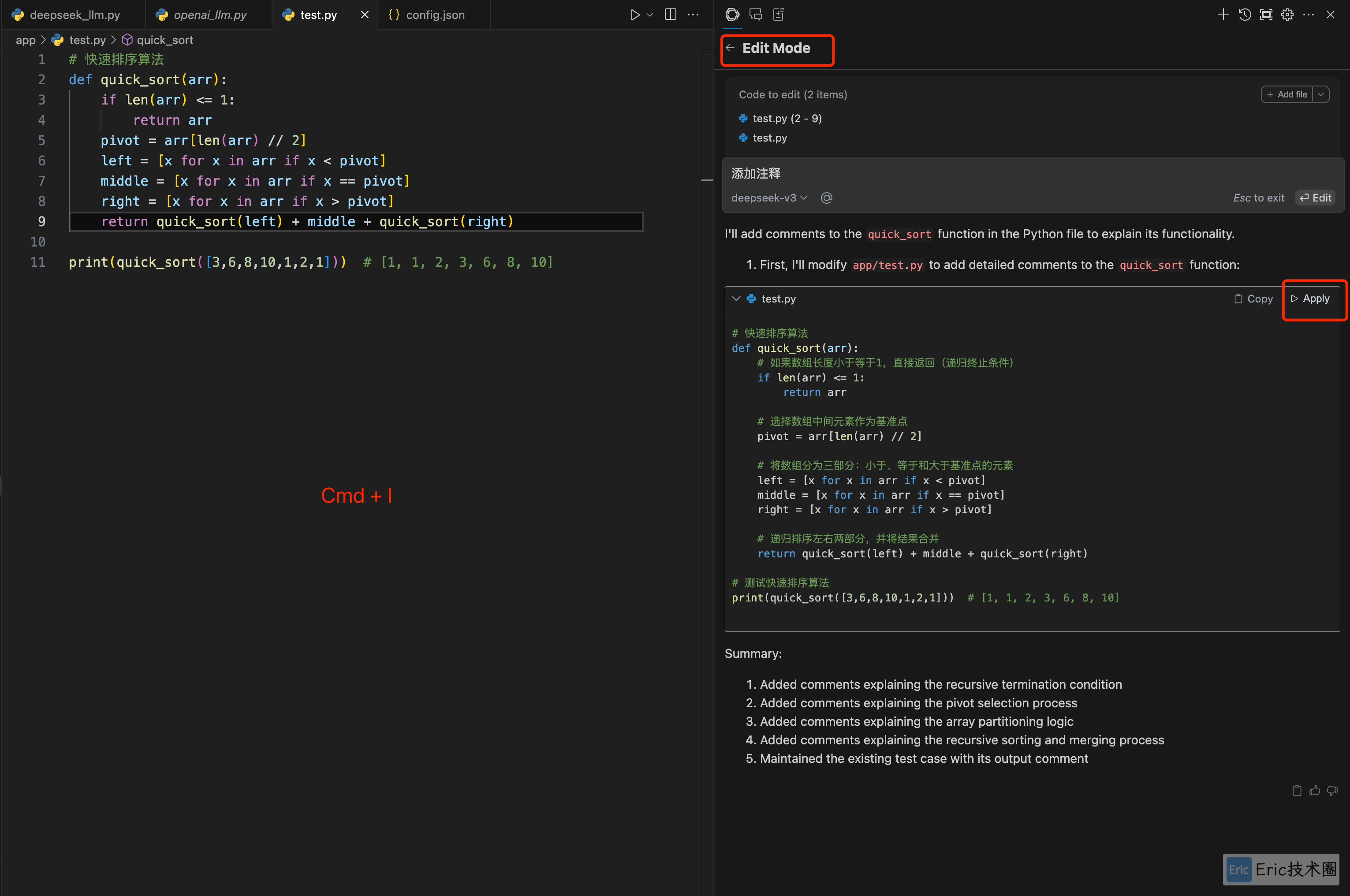Click line number 1 in gutter
This screenshot has width=1350, height=896.
tap(42, 60)
